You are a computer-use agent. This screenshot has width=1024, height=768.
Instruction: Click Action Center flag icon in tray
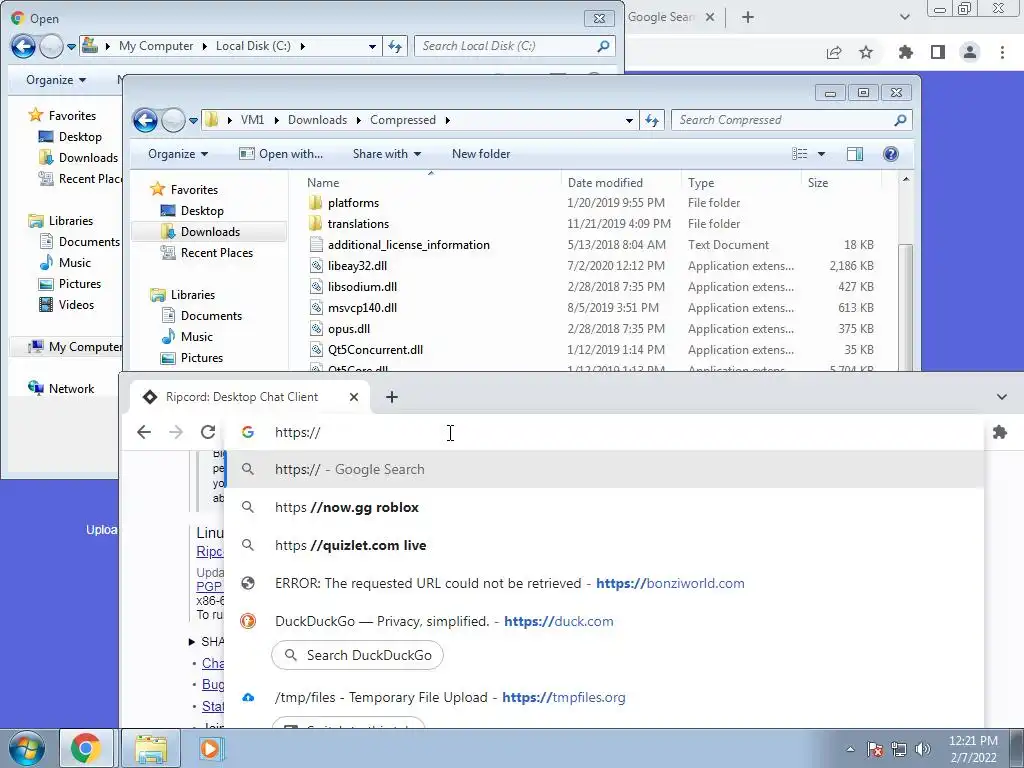pyautogui.click(x=875, y=749)
